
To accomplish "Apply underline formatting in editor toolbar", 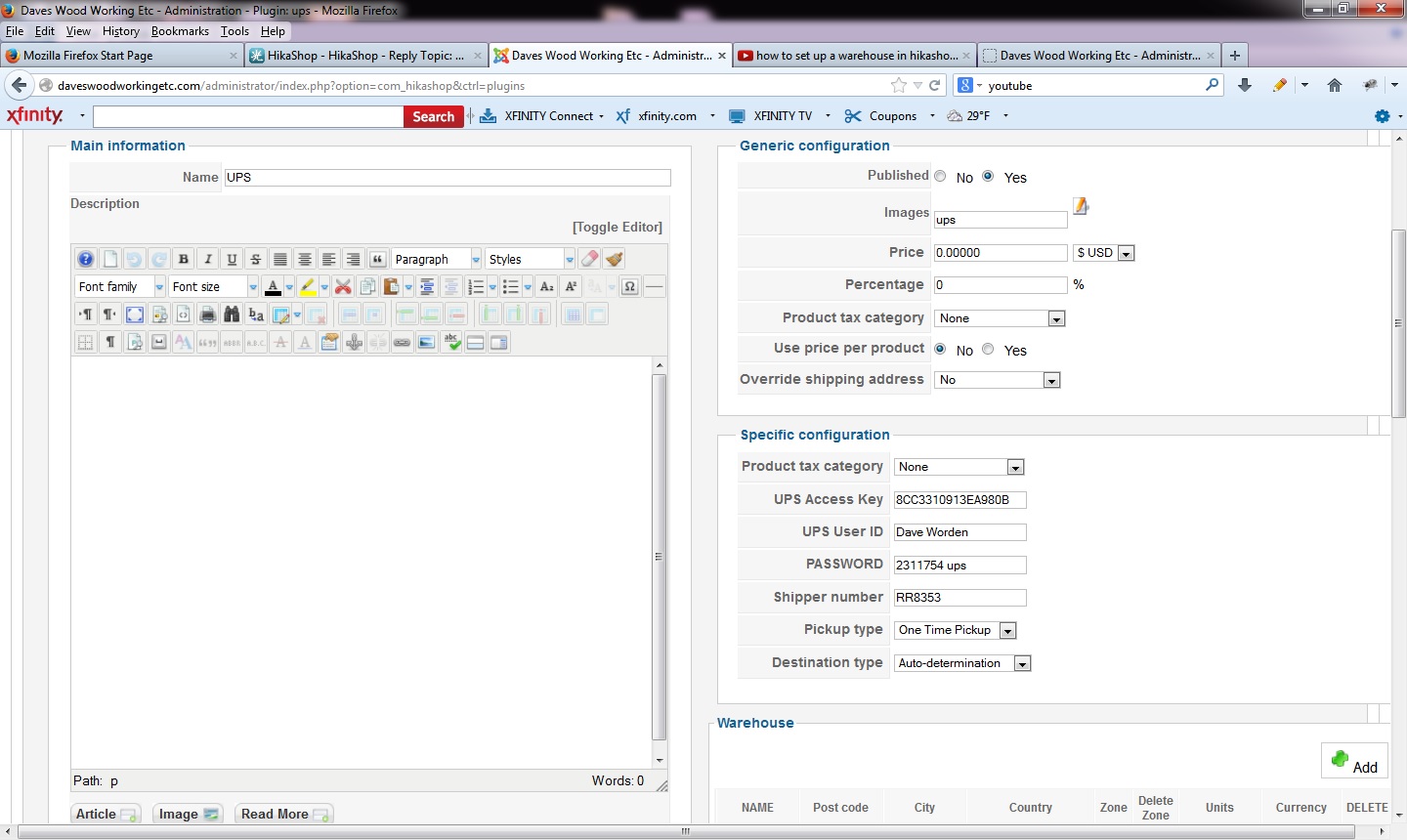I will [x=232, y=259].
